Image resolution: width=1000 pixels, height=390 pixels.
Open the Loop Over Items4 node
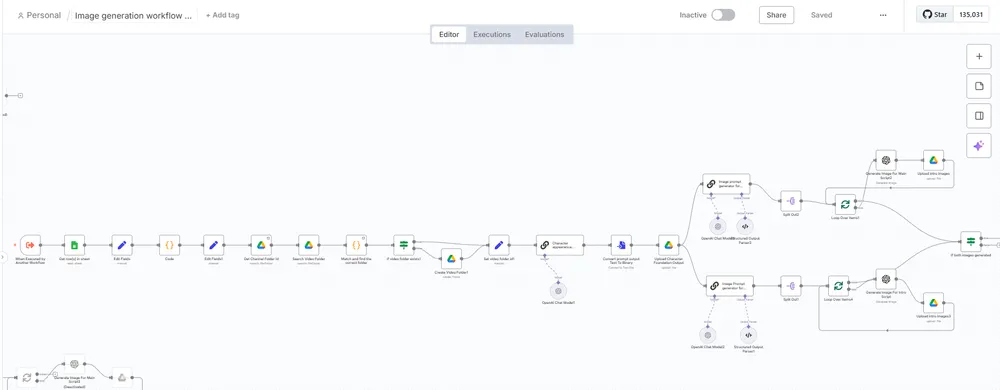click(838, 285)
